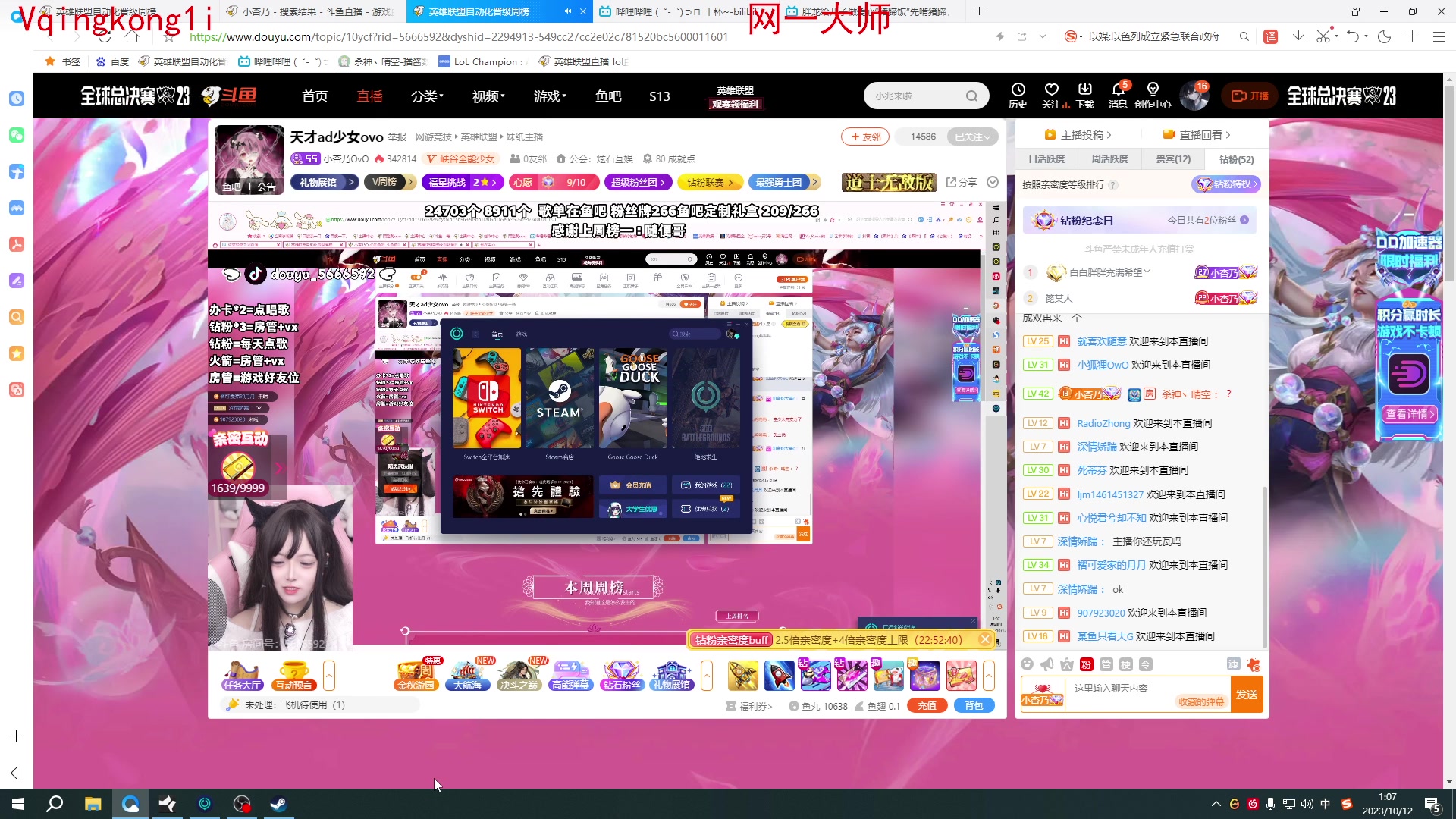
Task: Click the streamer avatar thumbnail
Action: pos(249,159)
